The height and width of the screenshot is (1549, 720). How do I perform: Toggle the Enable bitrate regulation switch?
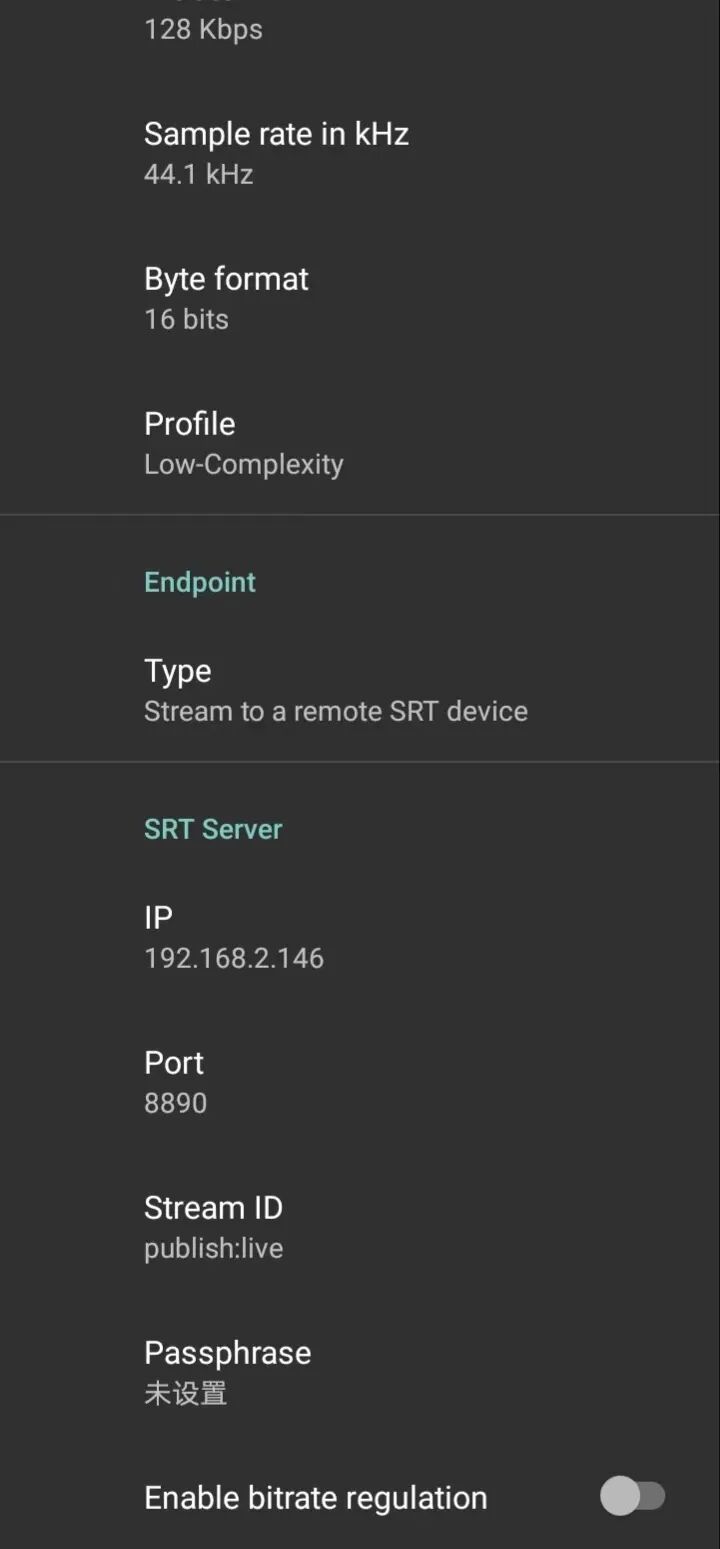(x=632, y=1496)
